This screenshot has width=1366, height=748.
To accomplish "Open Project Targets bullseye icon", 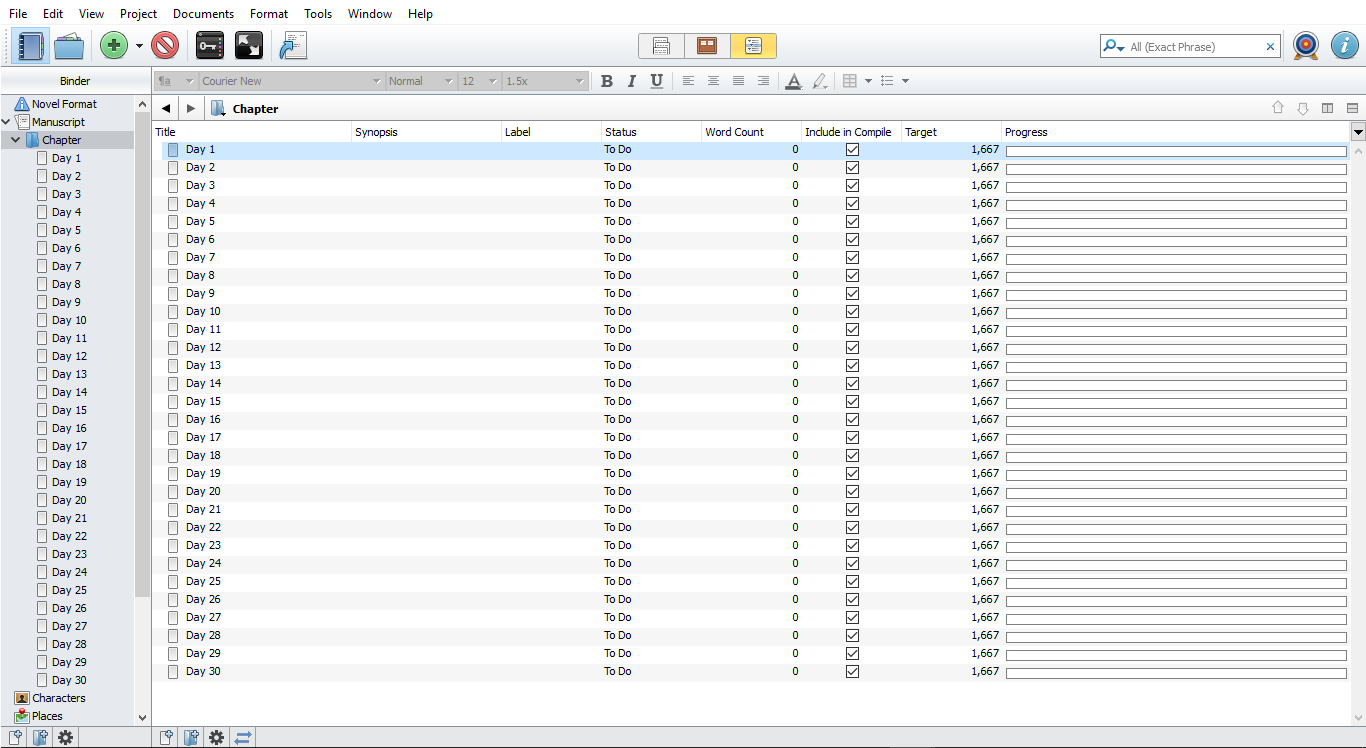I will (x=1306, y=46).
